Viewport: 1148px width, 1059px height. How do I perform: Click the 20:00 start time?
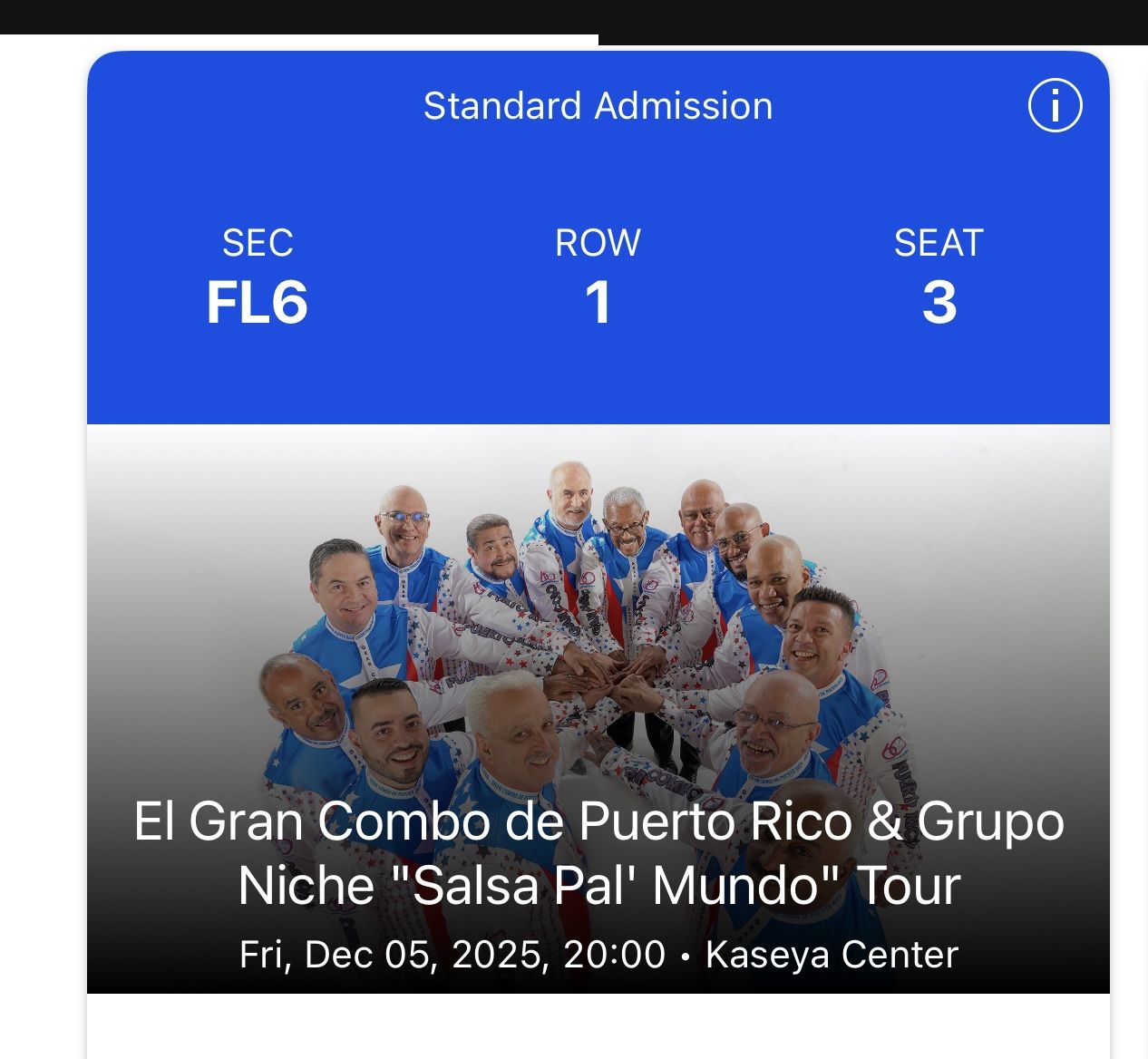point(614,955)
